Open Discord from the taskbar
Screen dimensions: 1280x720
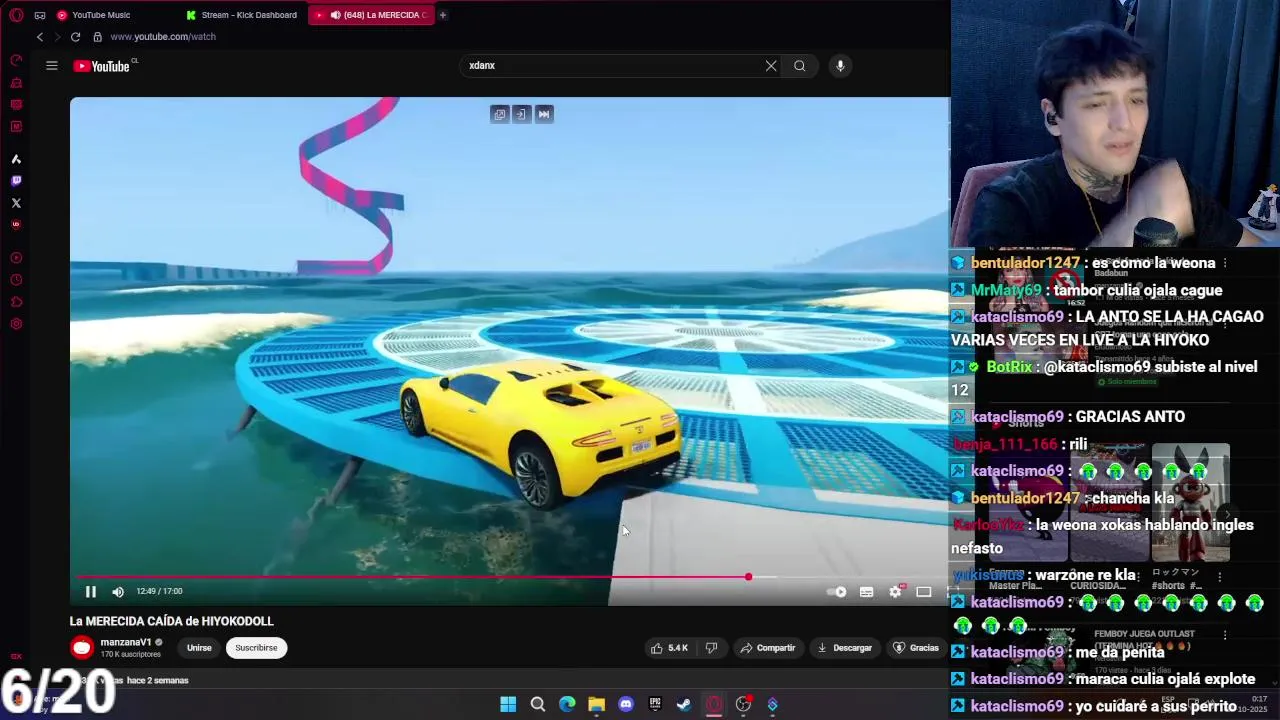click(x=626, y=705)
